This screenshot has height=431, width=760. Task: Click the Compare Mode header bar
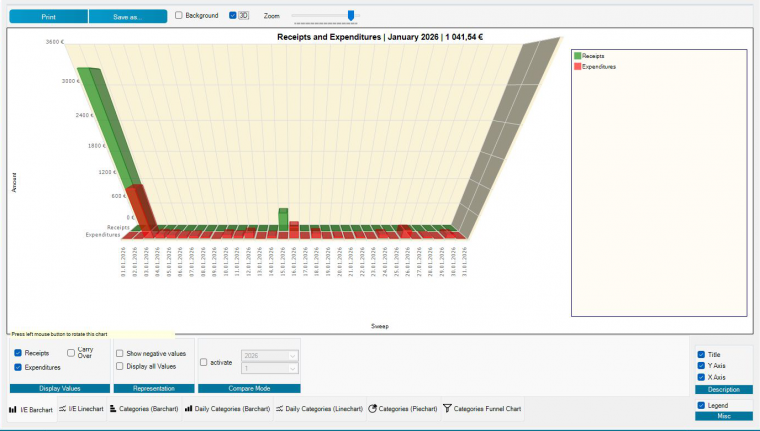coord(249,388)
